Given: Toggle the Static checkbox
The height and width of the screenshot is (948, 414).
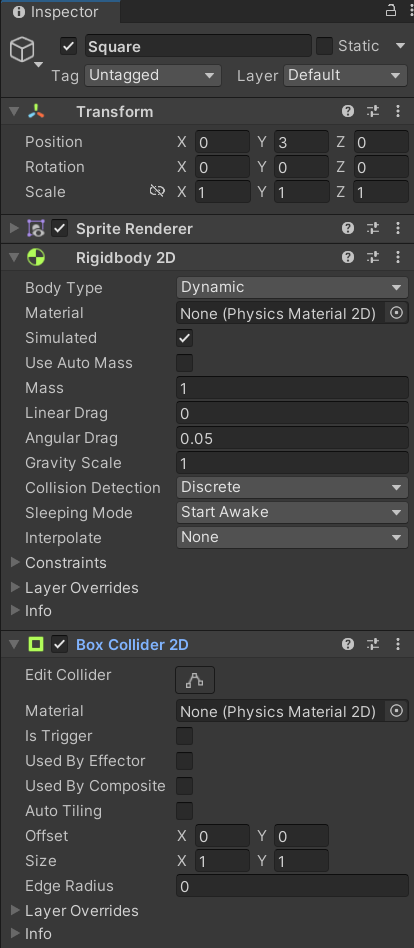Looking at the screenshot, I should point(325,46).
